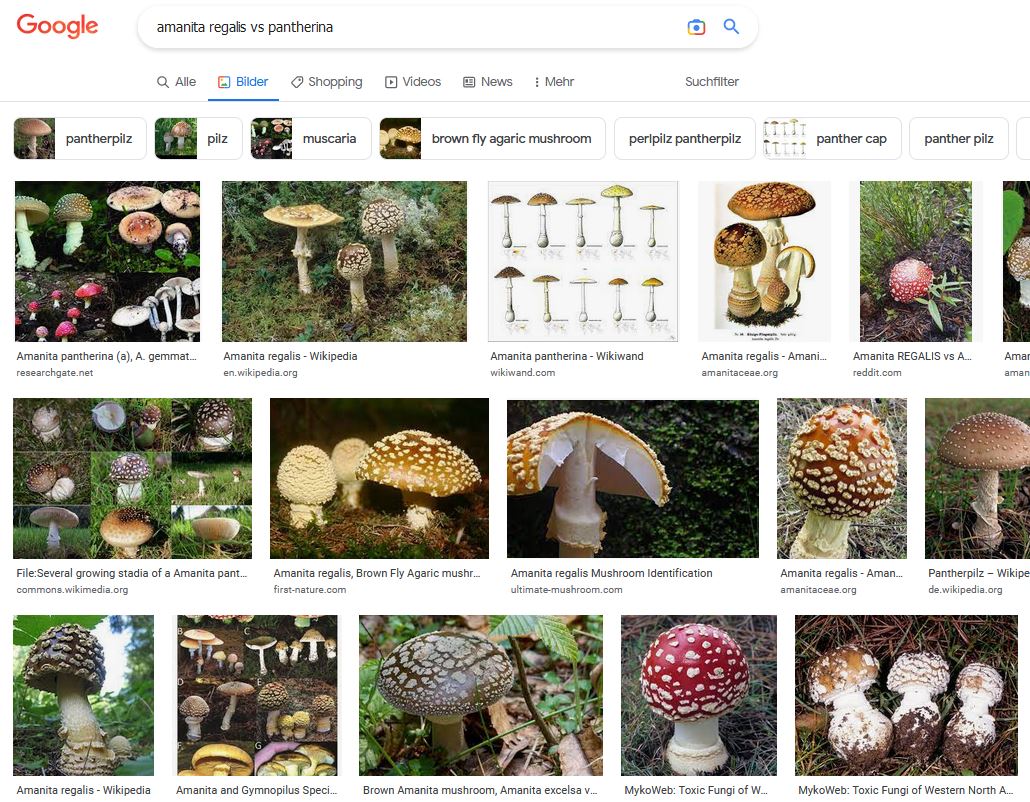Open Amanita regalis Wikipedia image result
1030x802 pixels.
point(344,261)
